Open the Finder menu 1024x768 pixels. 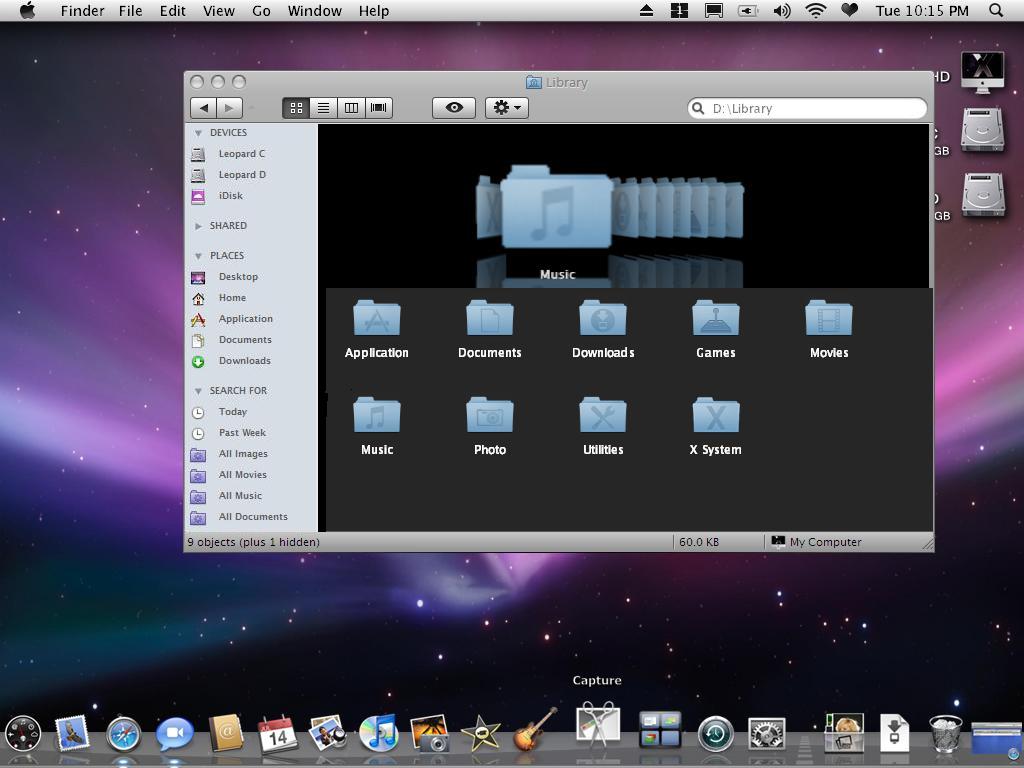[82, 11]
